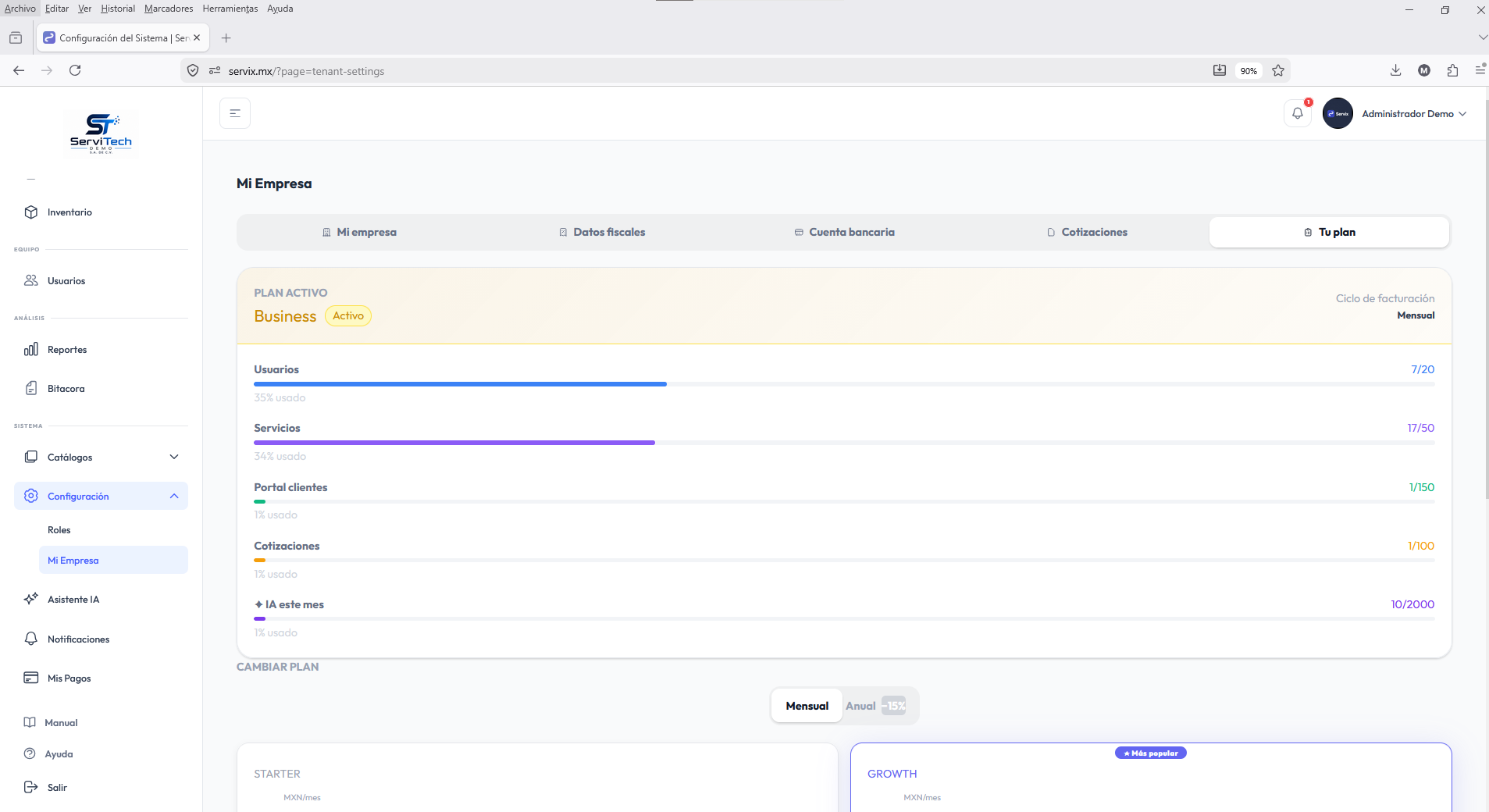Viewport: 1489px width, 812px height.
Task: Click the Ayuda question mark icon
Action: 30,753
